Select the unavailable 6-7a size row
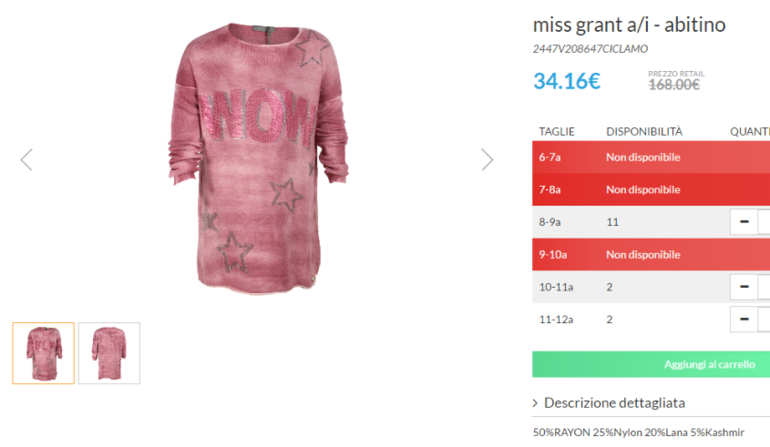Viewport: 770px width, 447px height. click(x=651, y=157)
